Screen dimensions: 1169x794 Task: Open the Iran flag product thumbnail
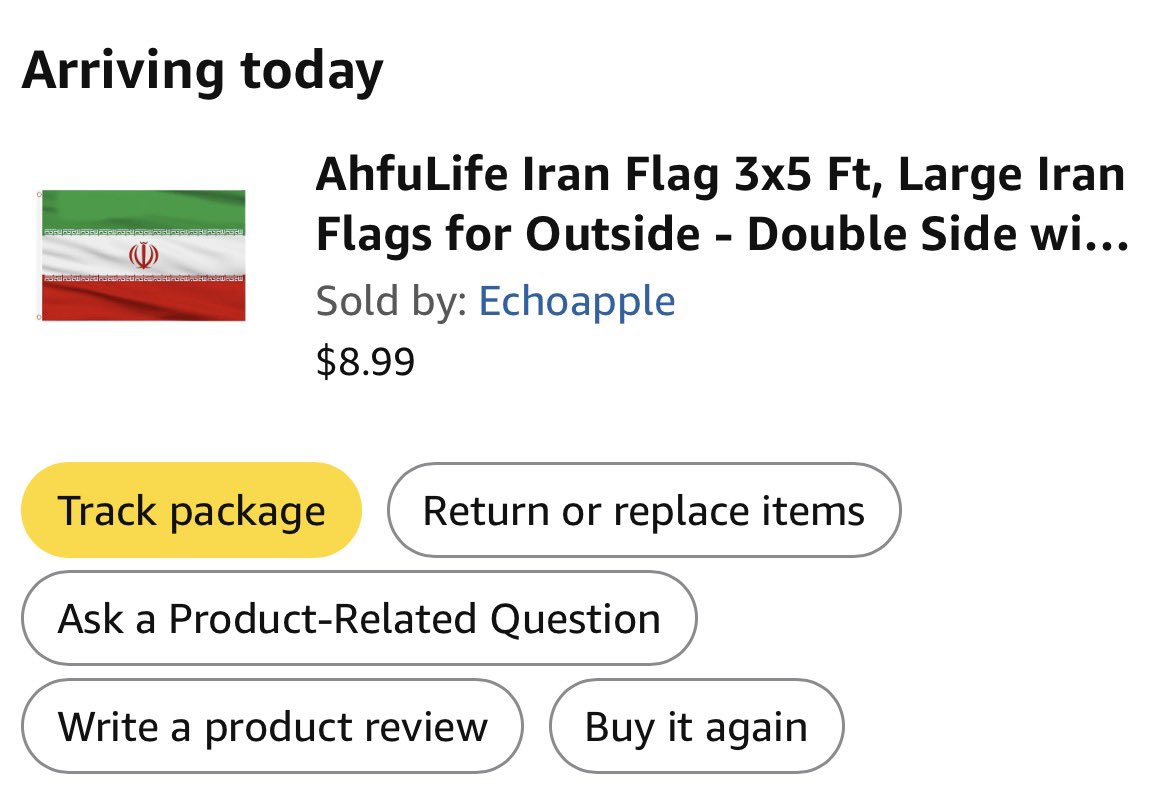143,255
